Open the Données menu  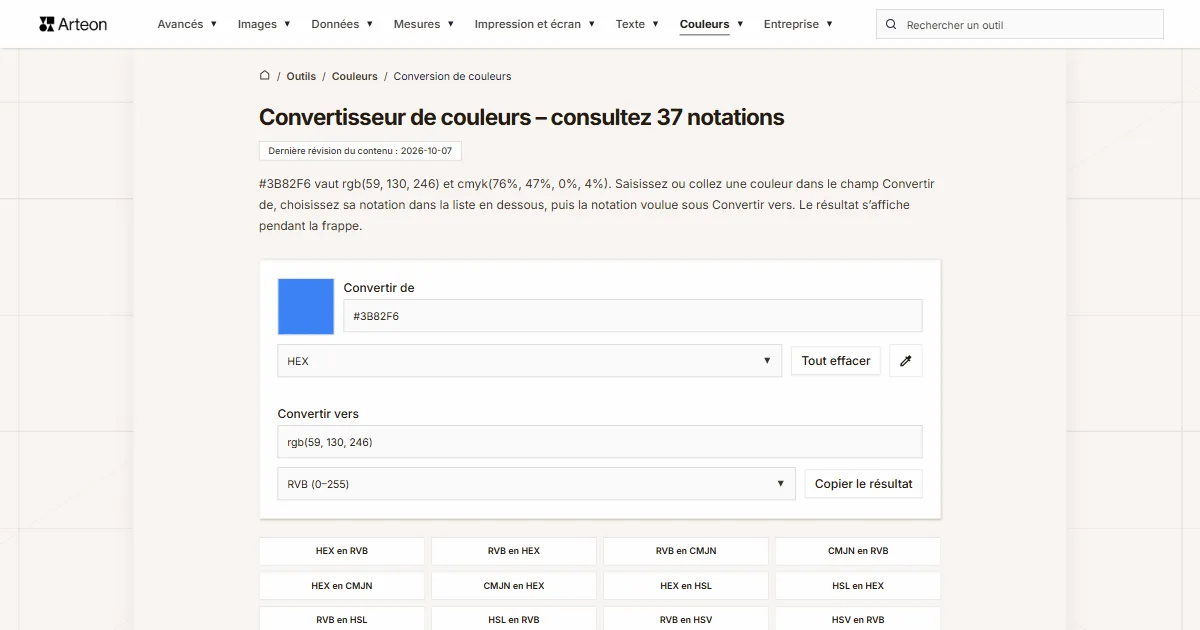(x=342, y=24)
